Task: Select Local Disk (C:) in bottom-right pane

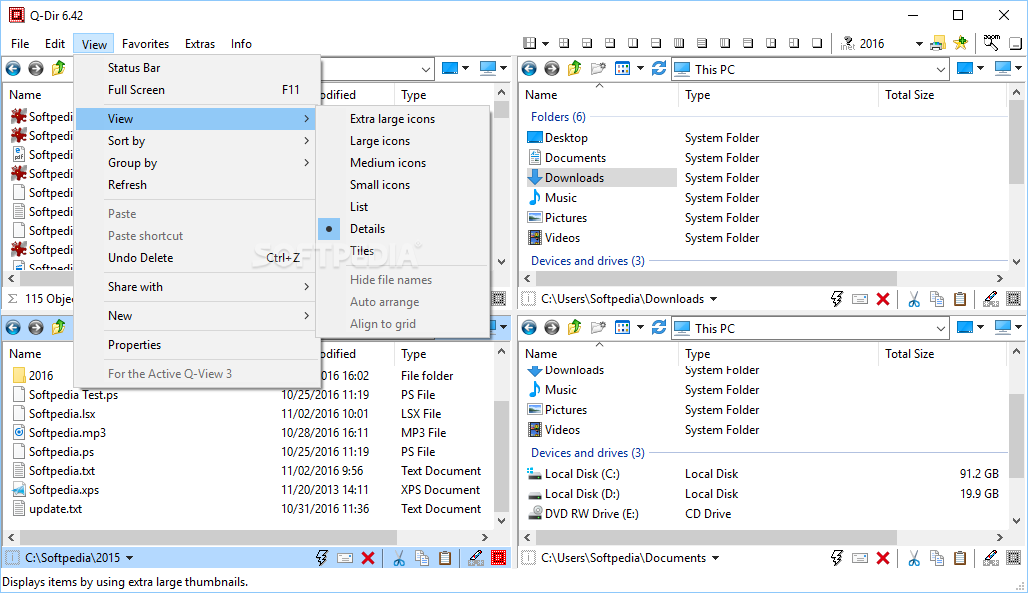Action: 582,474
